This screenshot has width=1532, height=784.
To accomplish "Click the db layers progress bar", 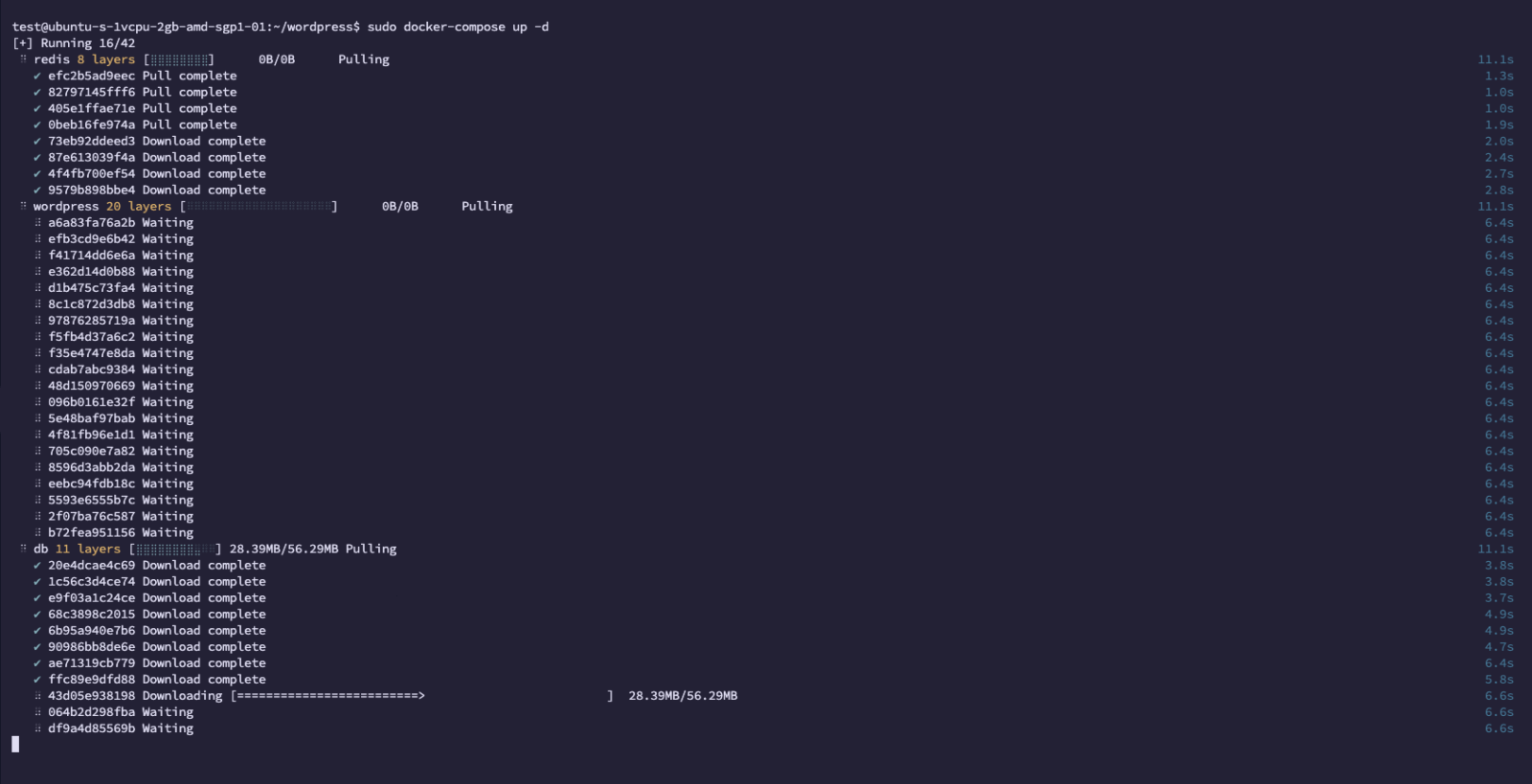I will pos(175,549).
